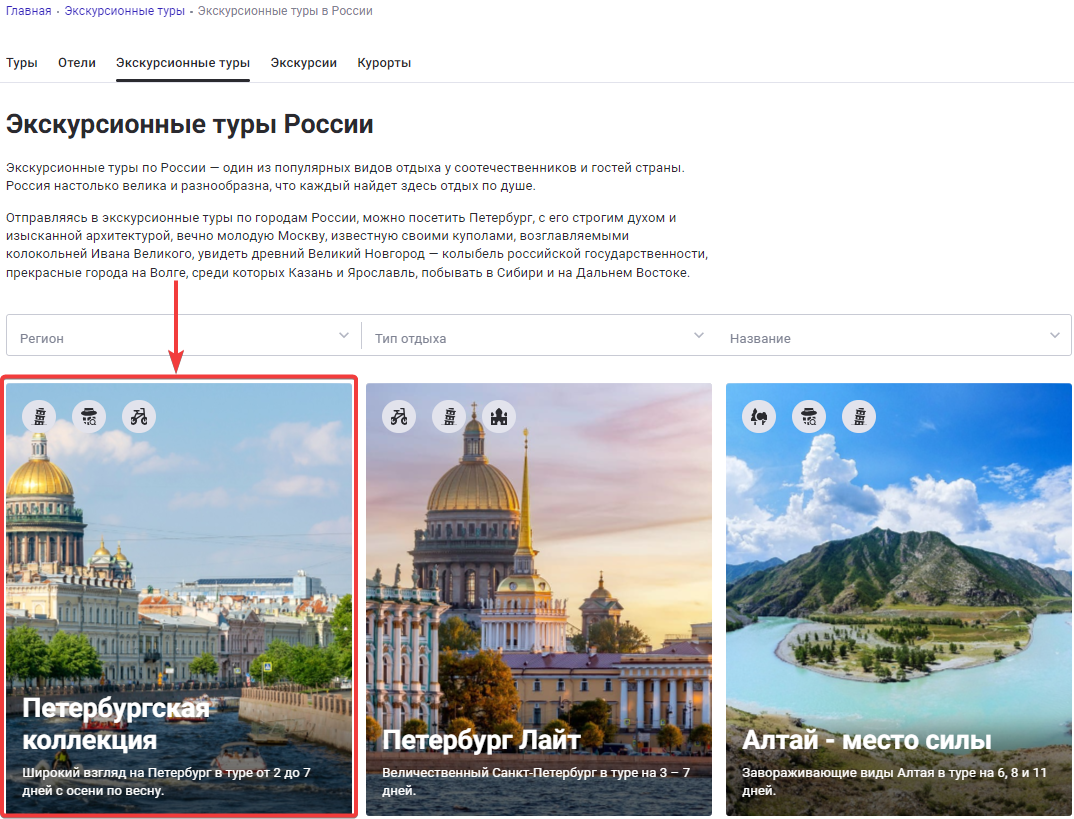Open the Алтай - место силы tour card
1074x819 pixels.
tap(899, 599)
